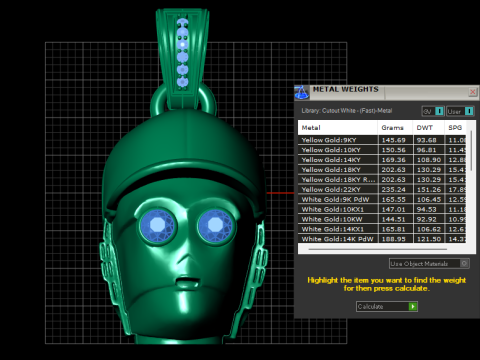
Task: Select the White Gold:10KX1 row
Action: [x=382, y=209]
